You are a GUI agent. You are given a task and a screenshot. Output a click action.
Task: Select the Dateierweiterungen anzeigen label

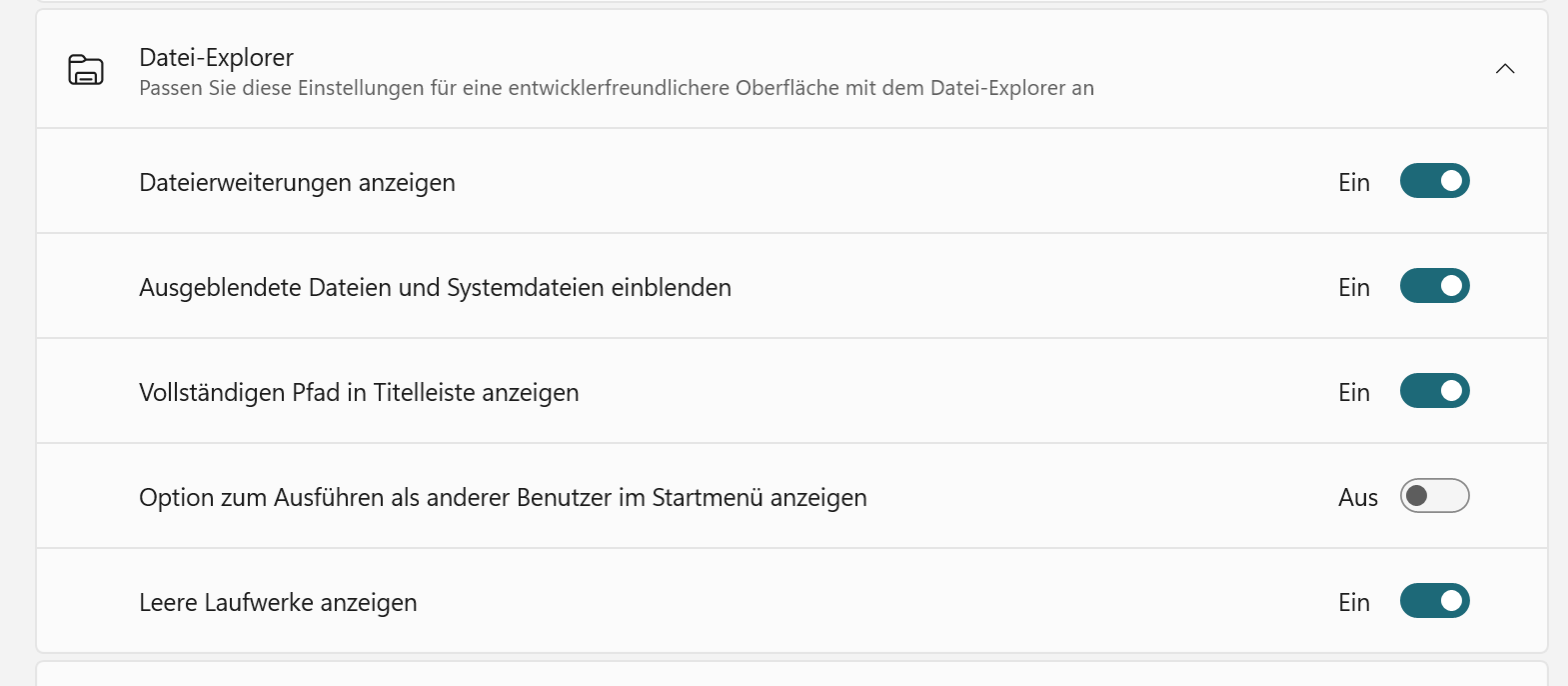[x=297, y=183]
